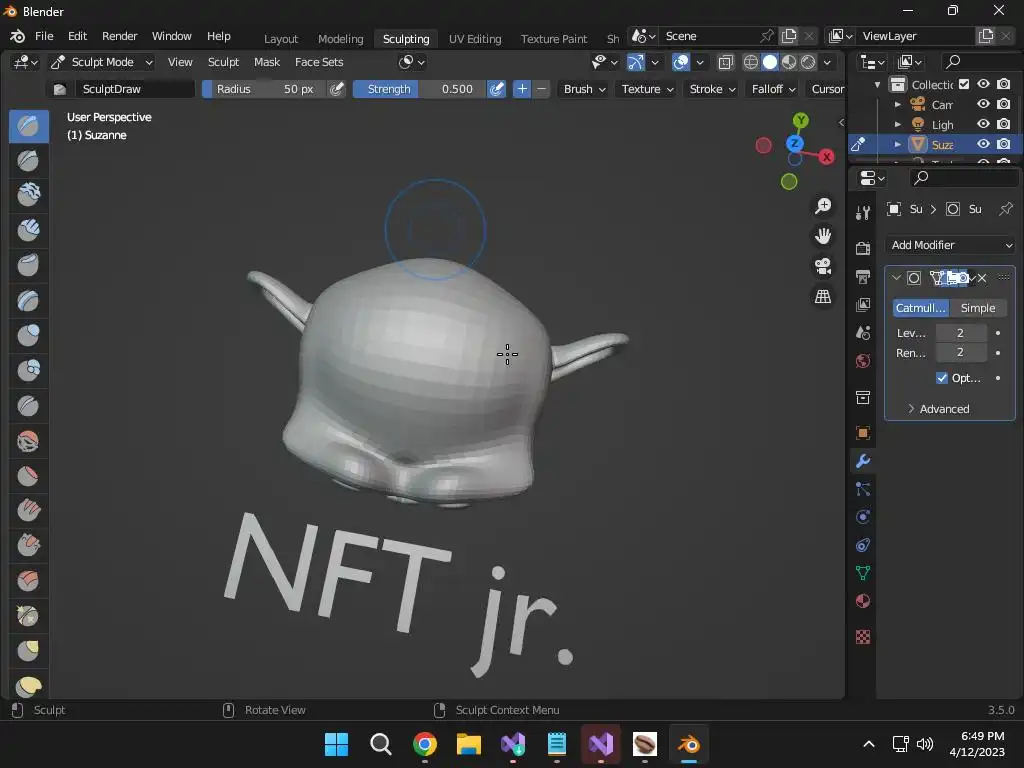Select the Simple subdivision type button
The image size is (1024, 768).
(x=977, y=308)
